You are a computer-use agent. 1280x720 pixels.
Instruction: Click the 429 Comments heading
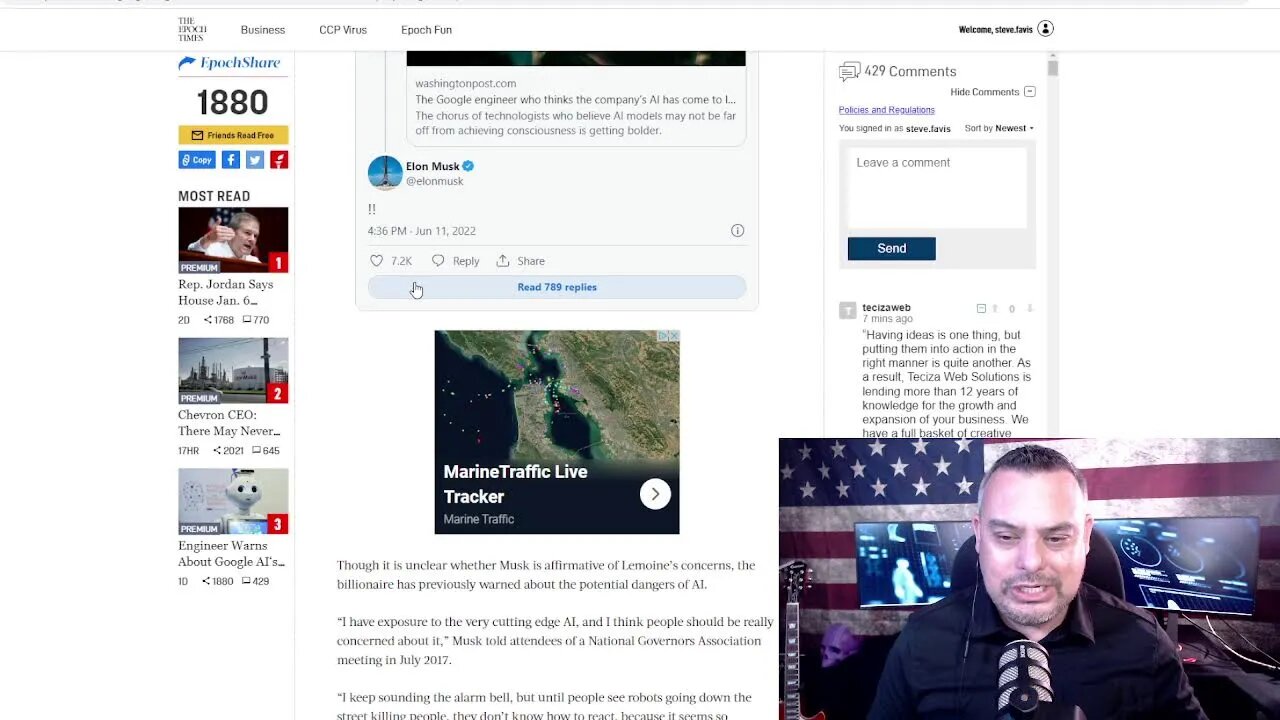coord(910,72)
